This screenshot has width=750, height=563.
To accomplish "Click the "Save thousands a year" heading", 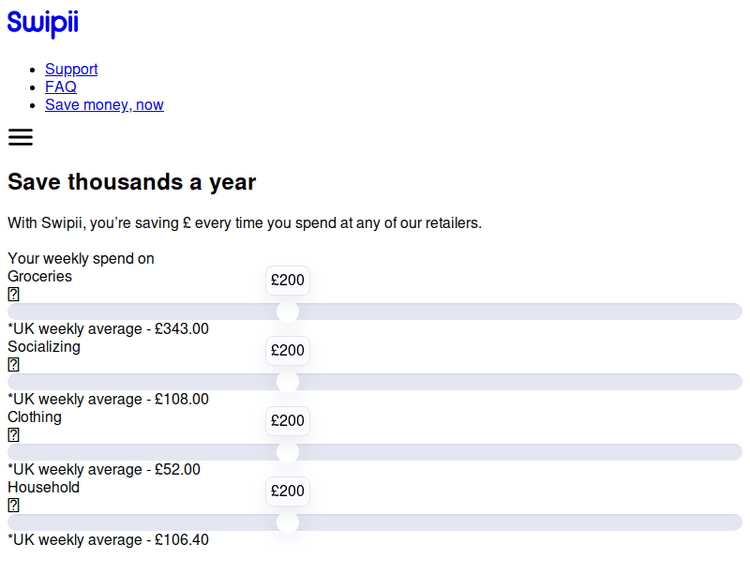I will [132, 182].
